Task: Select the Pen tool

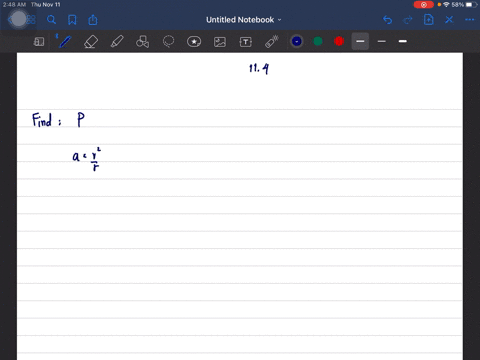Action: click(64, 41)
